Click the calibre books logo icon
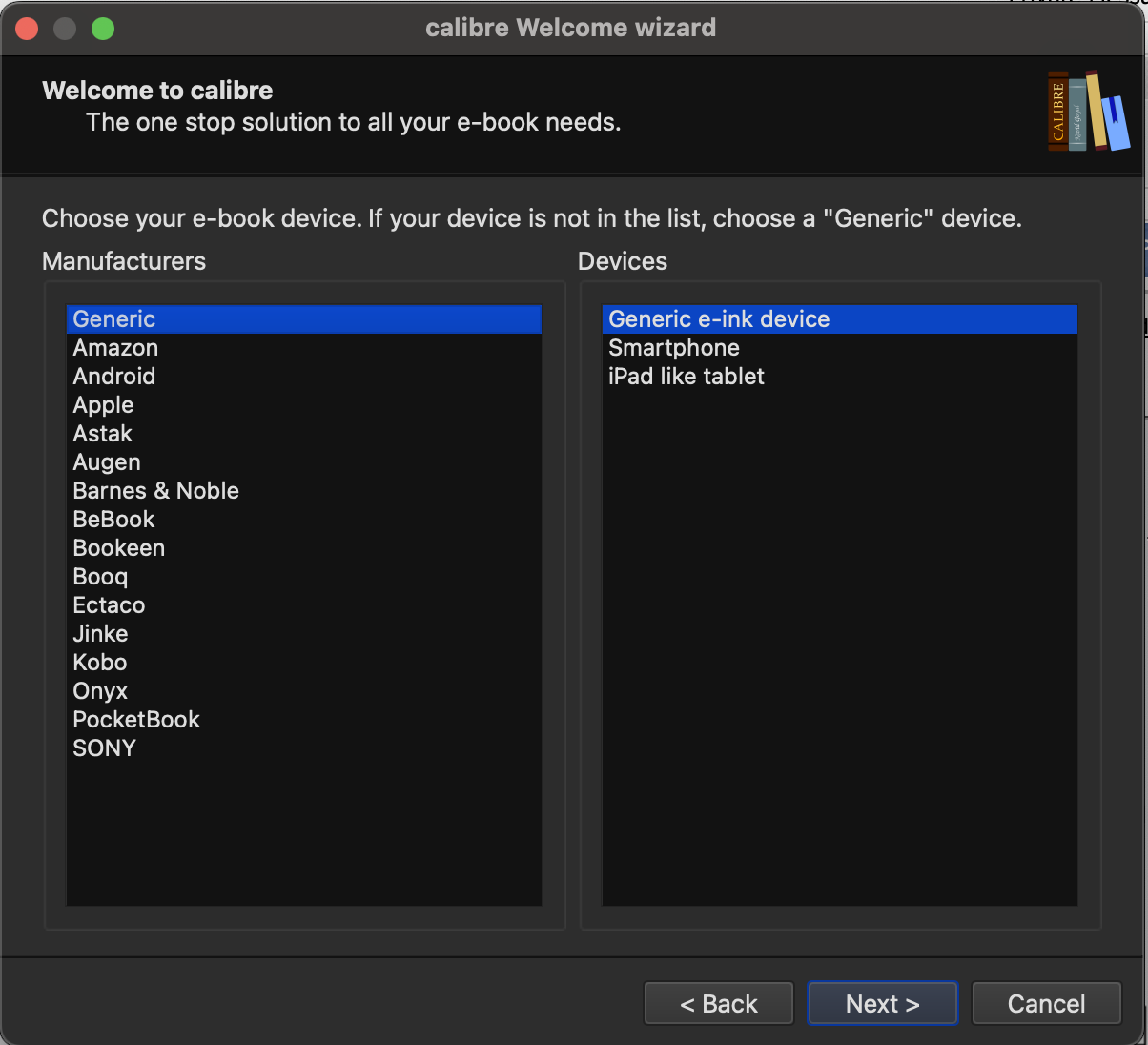The height and width of the screenshot is (1045, 1148). (1089, 112)
